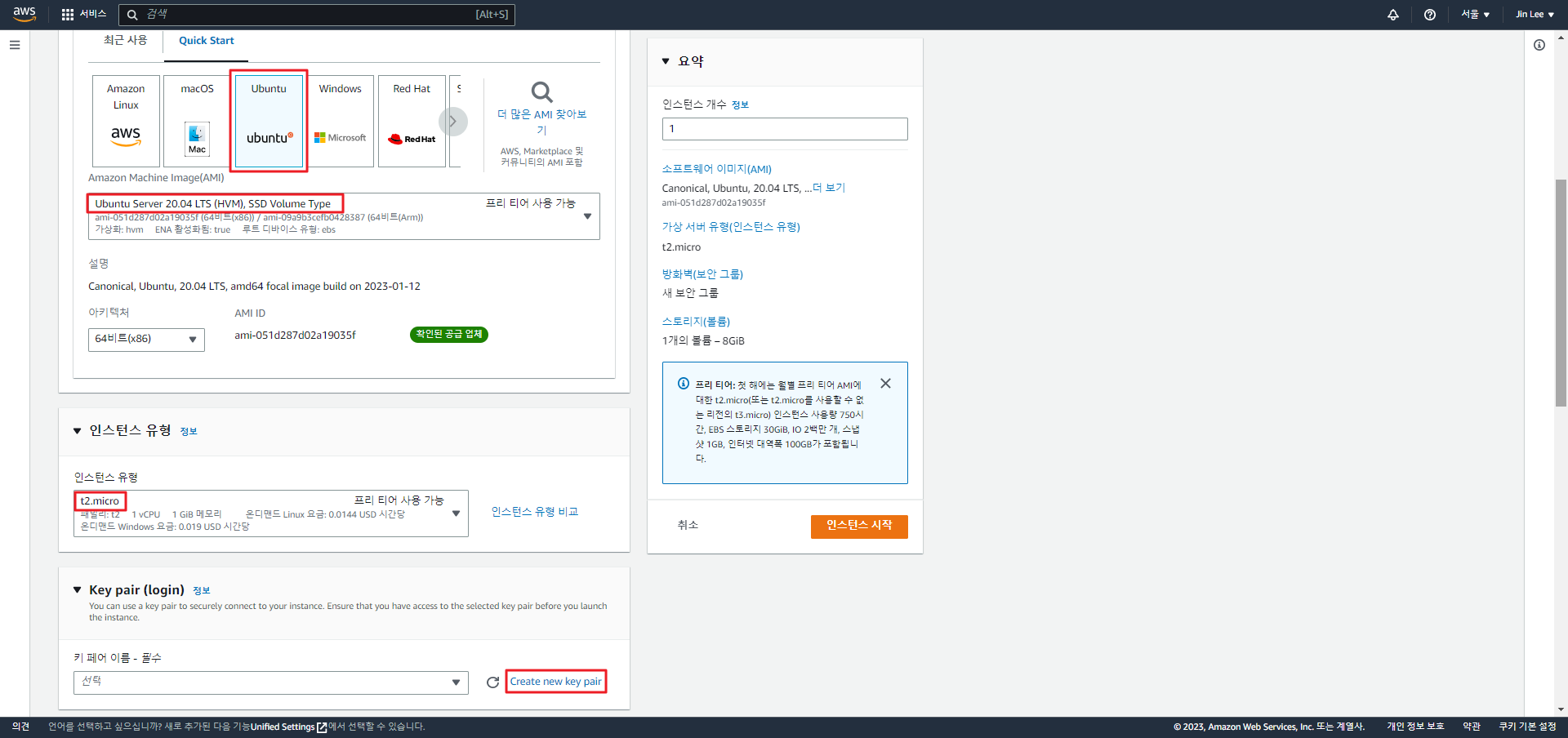Viewport: 1568px width, 738px height.
Task: Collapse the 인스턴스 유형 section
Action: (x=78, y=430)
